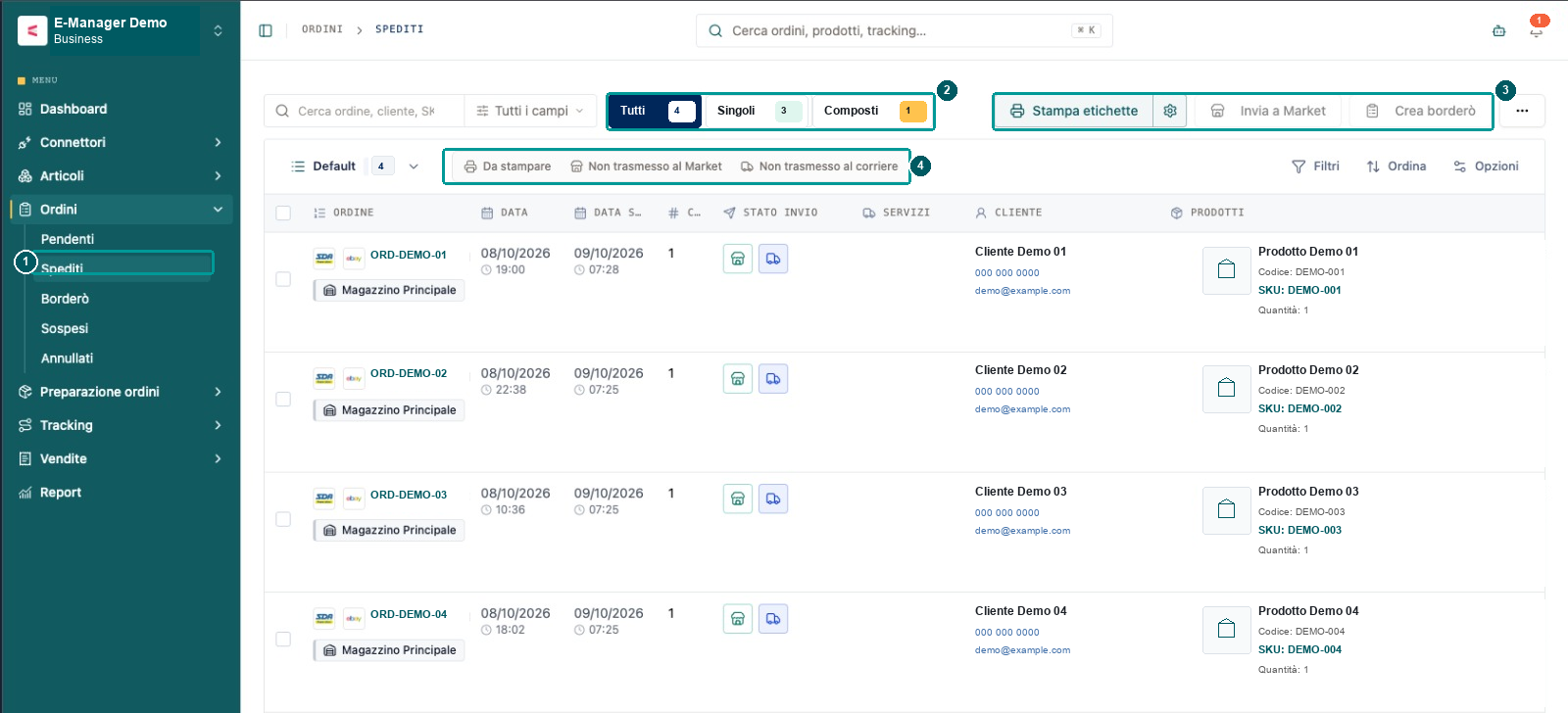Switch to the Composti tab
The width and height of the screenshot is (1568, 713).
coord(873,111)
